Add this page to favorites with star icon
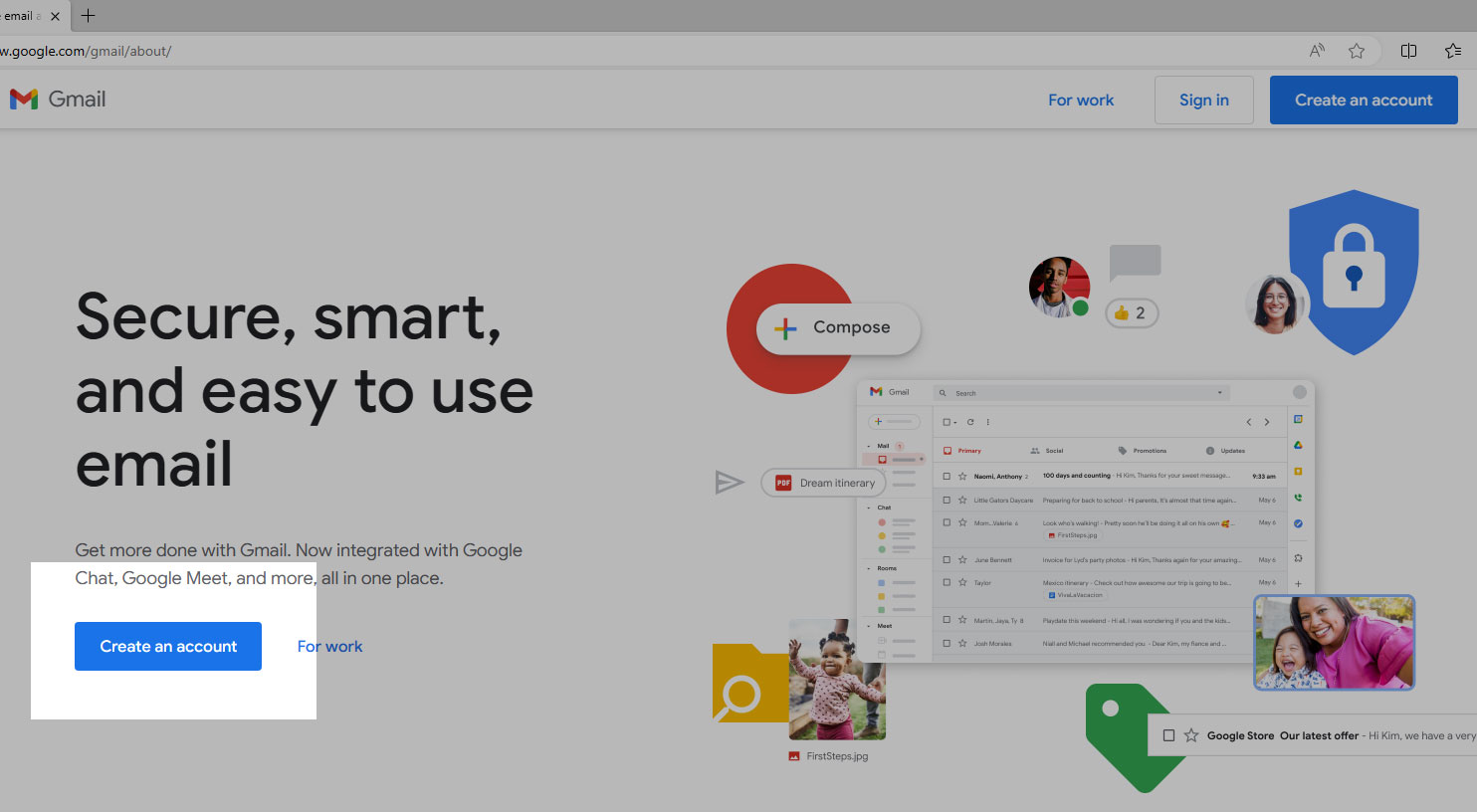Image resolution: width=1477 pixels, height=812 pixels. click(x=1356, y=51)
